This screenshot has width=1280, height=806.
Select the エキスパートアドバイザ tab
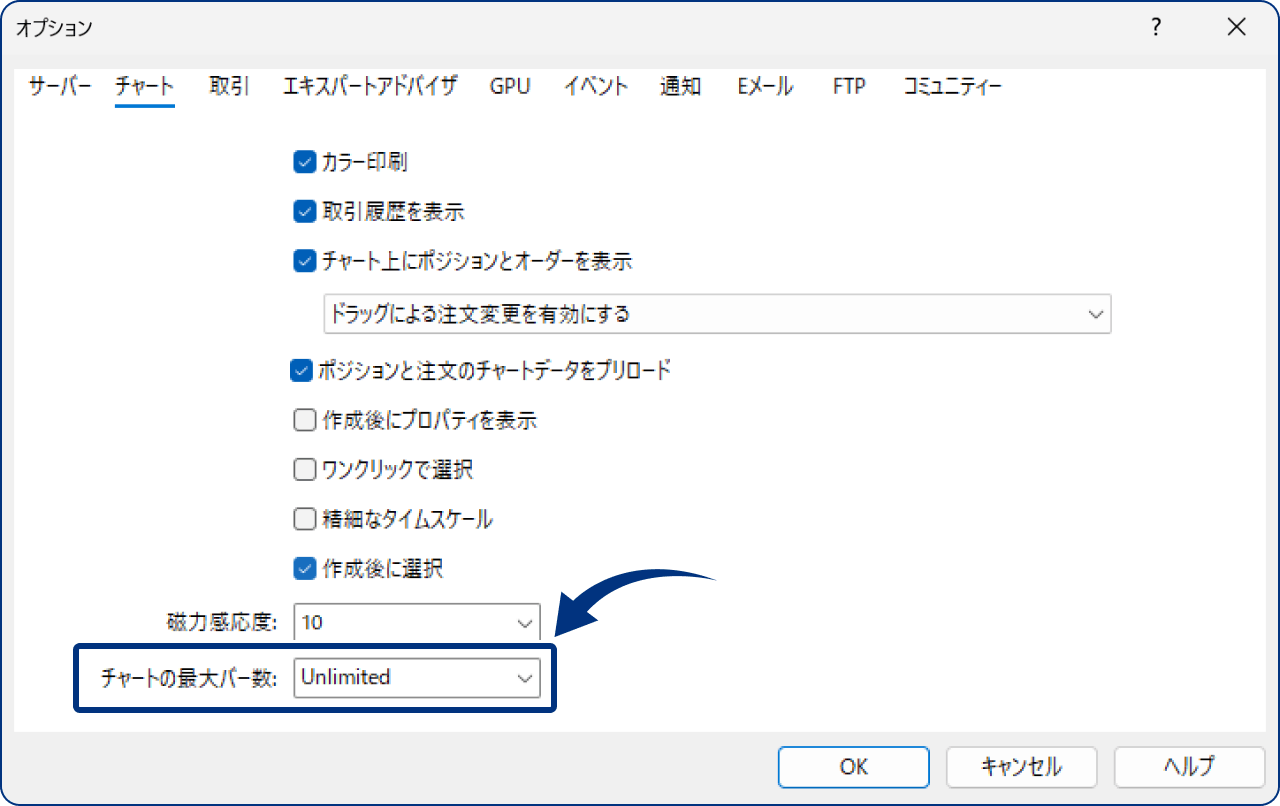(x=371, y=86)
